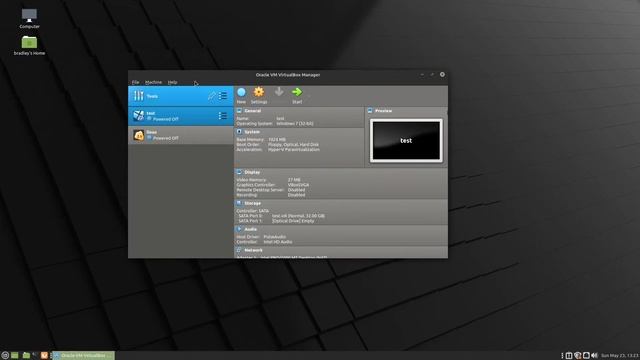Click the test VM preview thumbnail
This screenshot has height=360, width=640.
click(406, 140)
